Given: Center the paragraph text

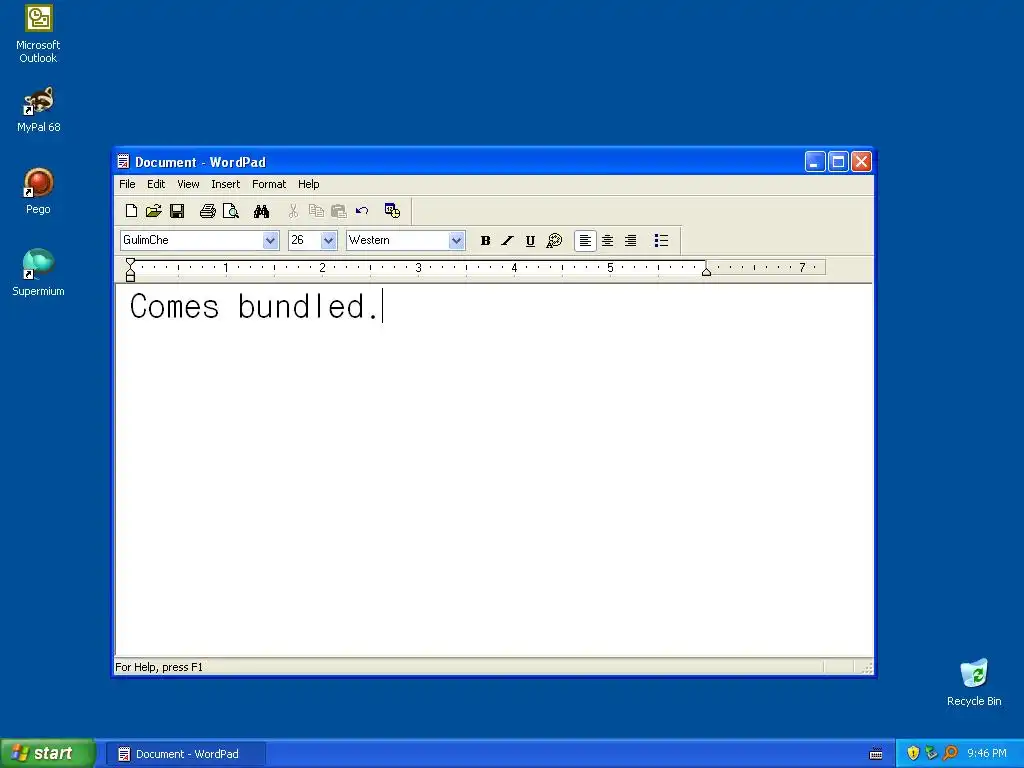Looking at the screenshot, I should tap(607, 241).
